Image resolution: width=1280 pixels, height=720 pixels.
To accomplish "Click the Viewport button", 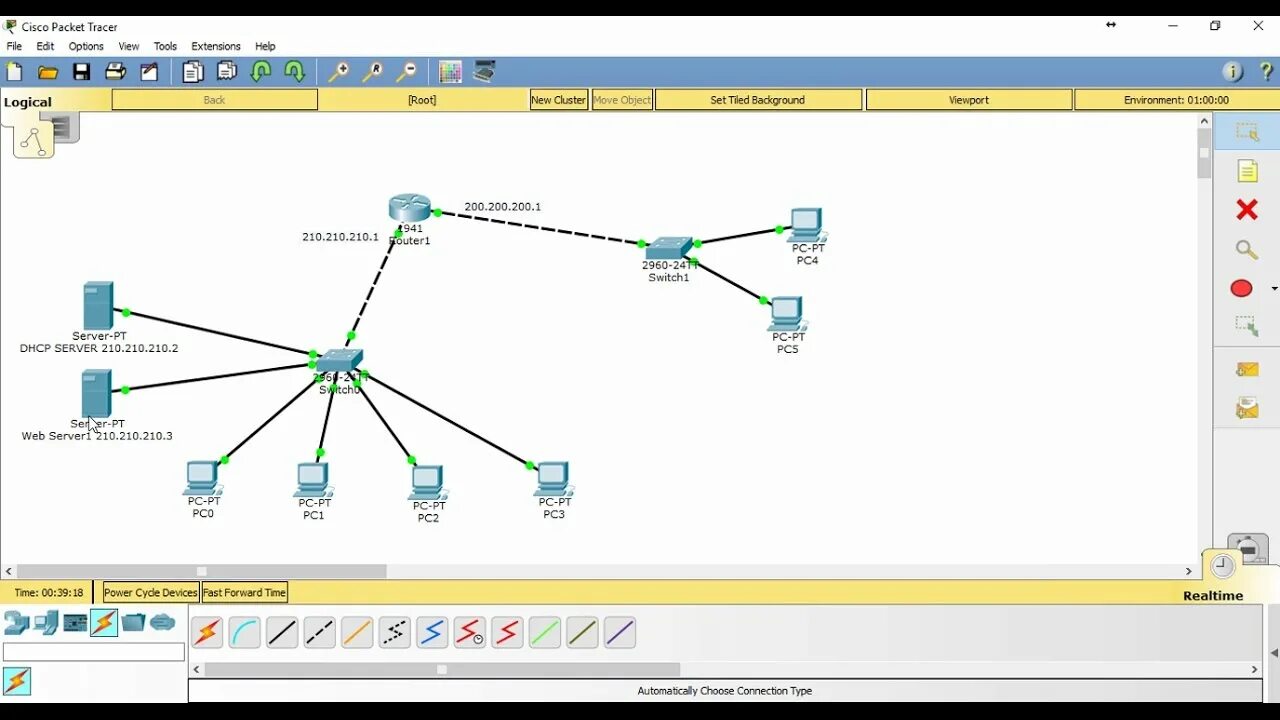I will pyautogui.click(x=968, y=100).
